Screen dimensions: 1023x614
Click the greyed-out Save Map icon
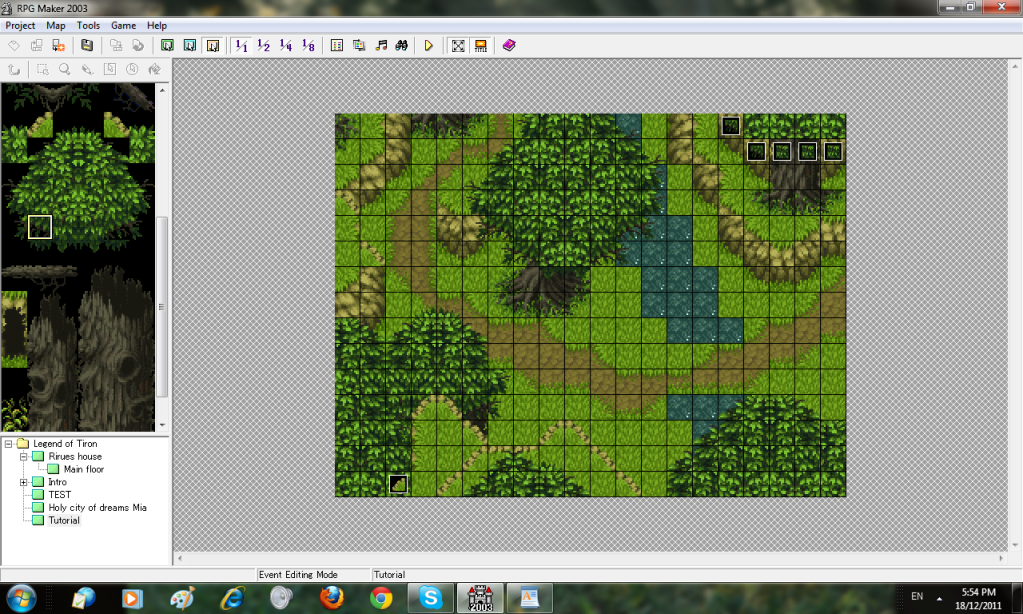click(x=115, y=45)
